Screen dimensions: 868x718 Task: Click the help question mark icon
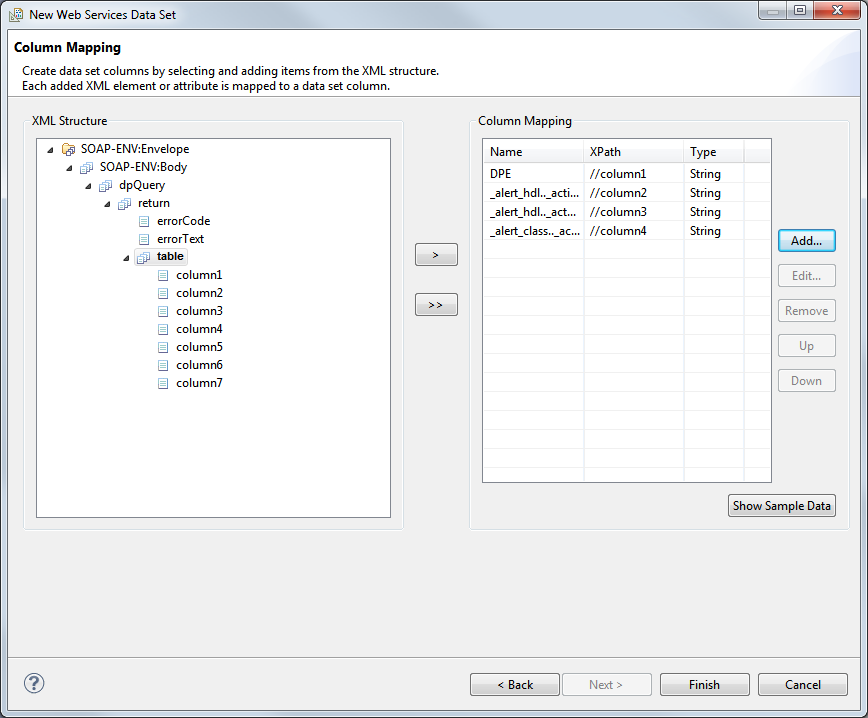click(34, 684)
